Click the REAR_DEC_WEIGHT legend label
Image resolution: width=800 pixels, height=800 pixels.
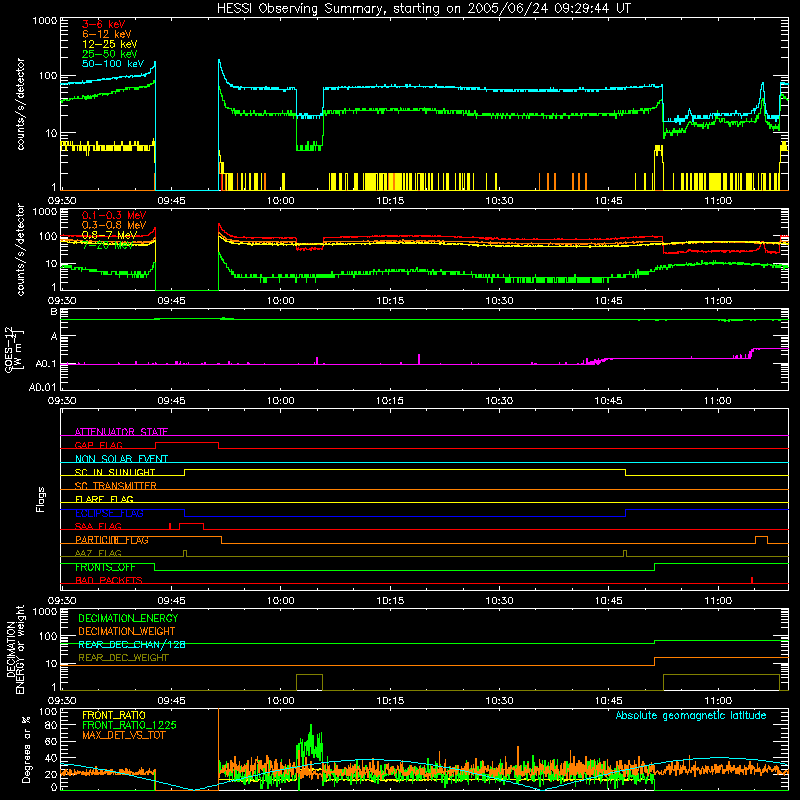(123, 658)
